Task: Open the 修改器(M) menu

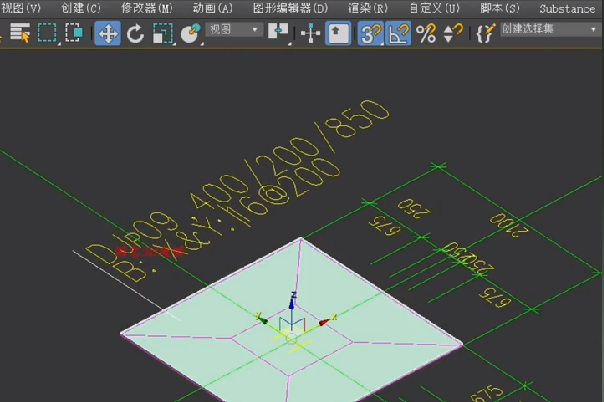Action: [x=146, y=8]
